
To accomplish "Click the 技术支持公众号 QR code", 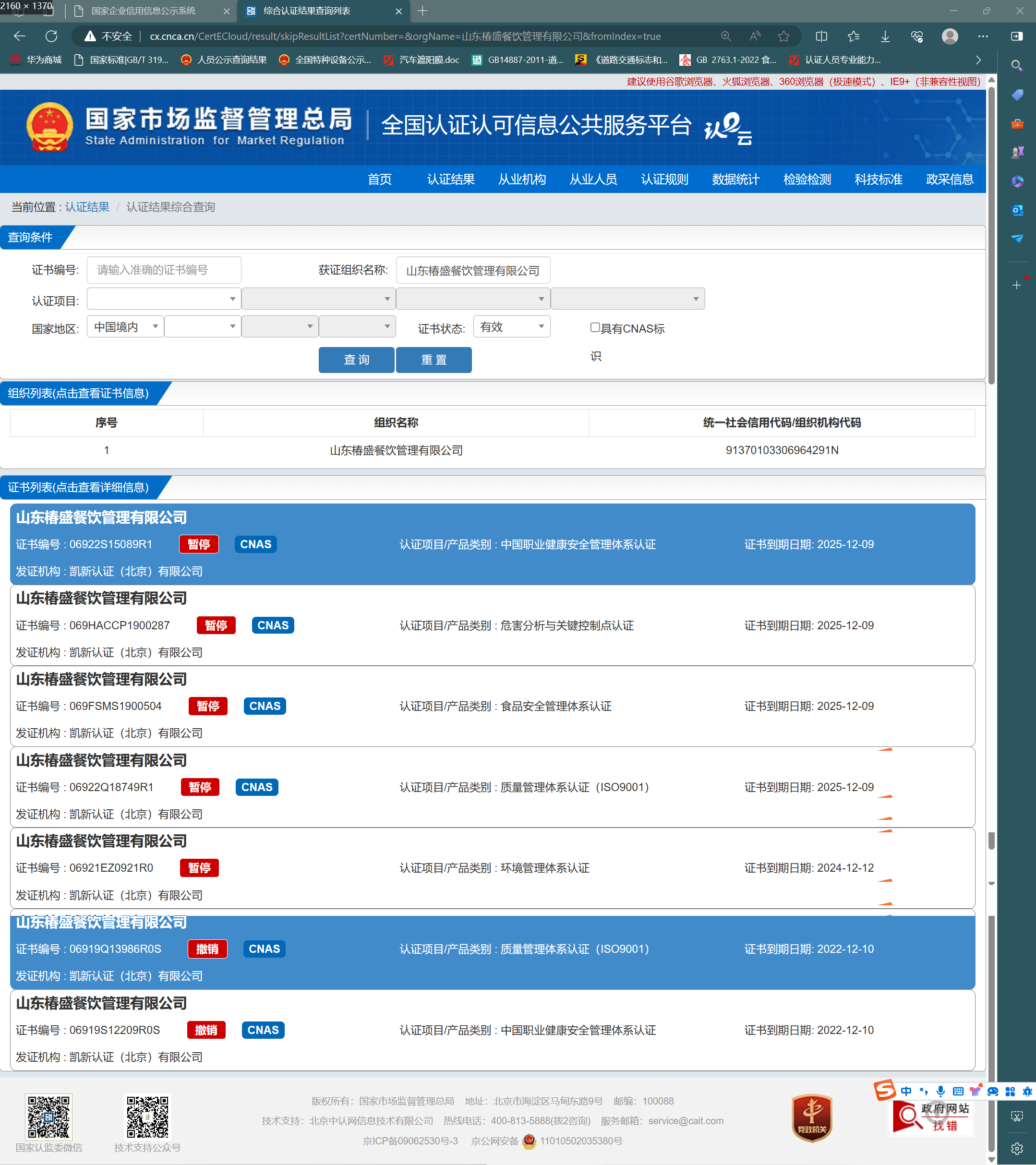I will (x=148, y=1117).
